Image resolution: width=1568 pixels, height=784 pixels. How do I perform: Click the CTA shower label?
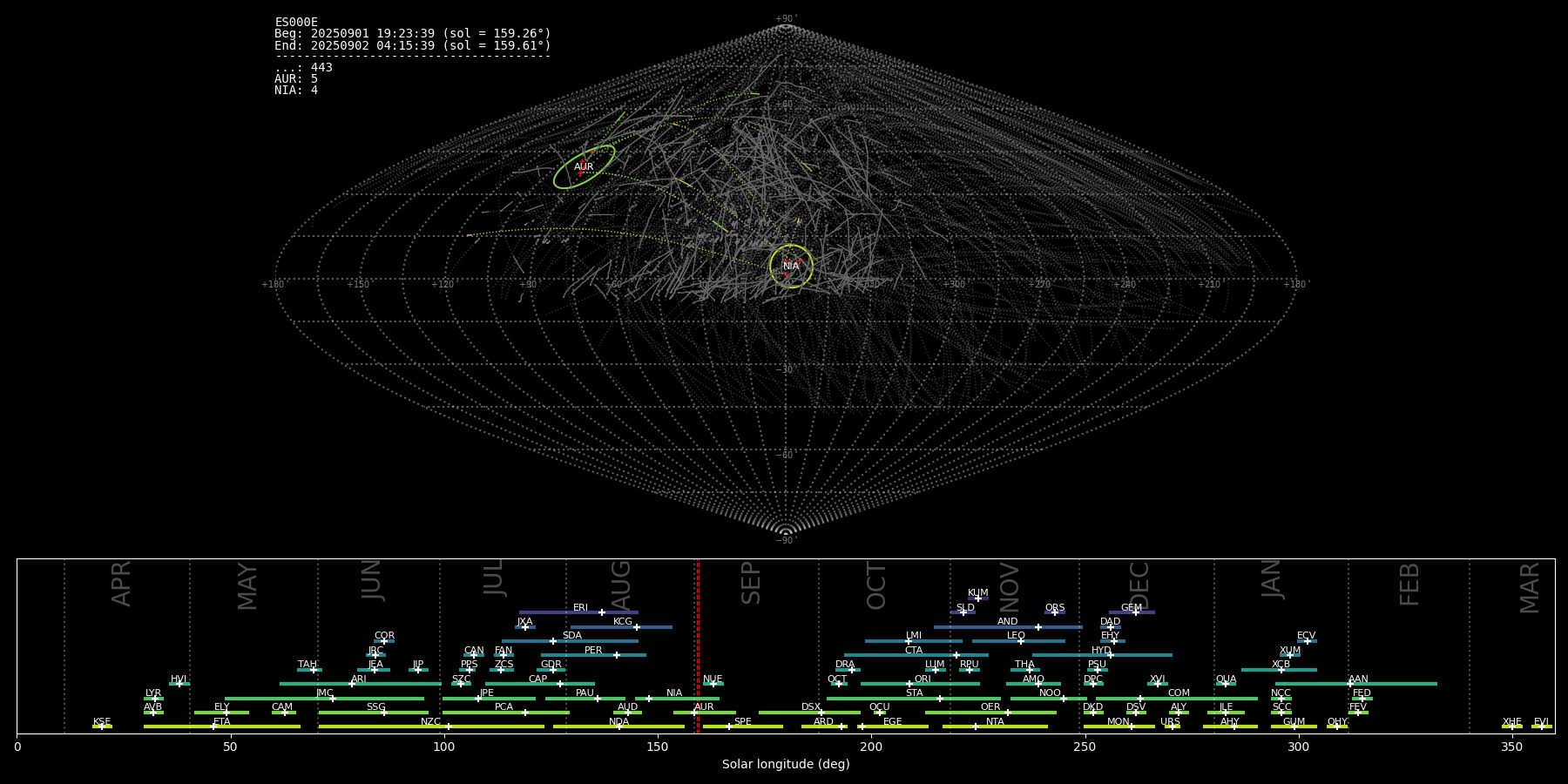(x=913, y=651)
